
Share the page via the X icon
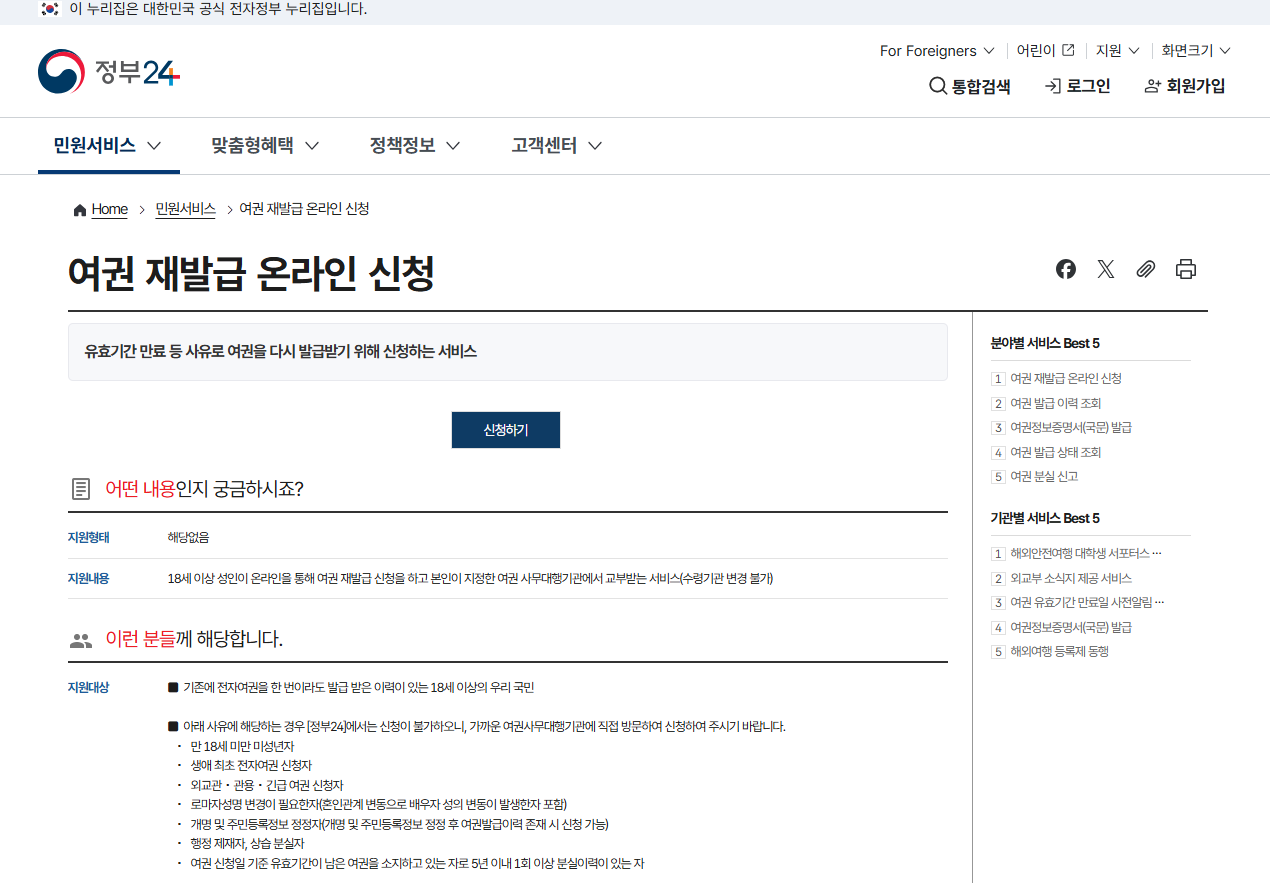tap(1105, 269)
